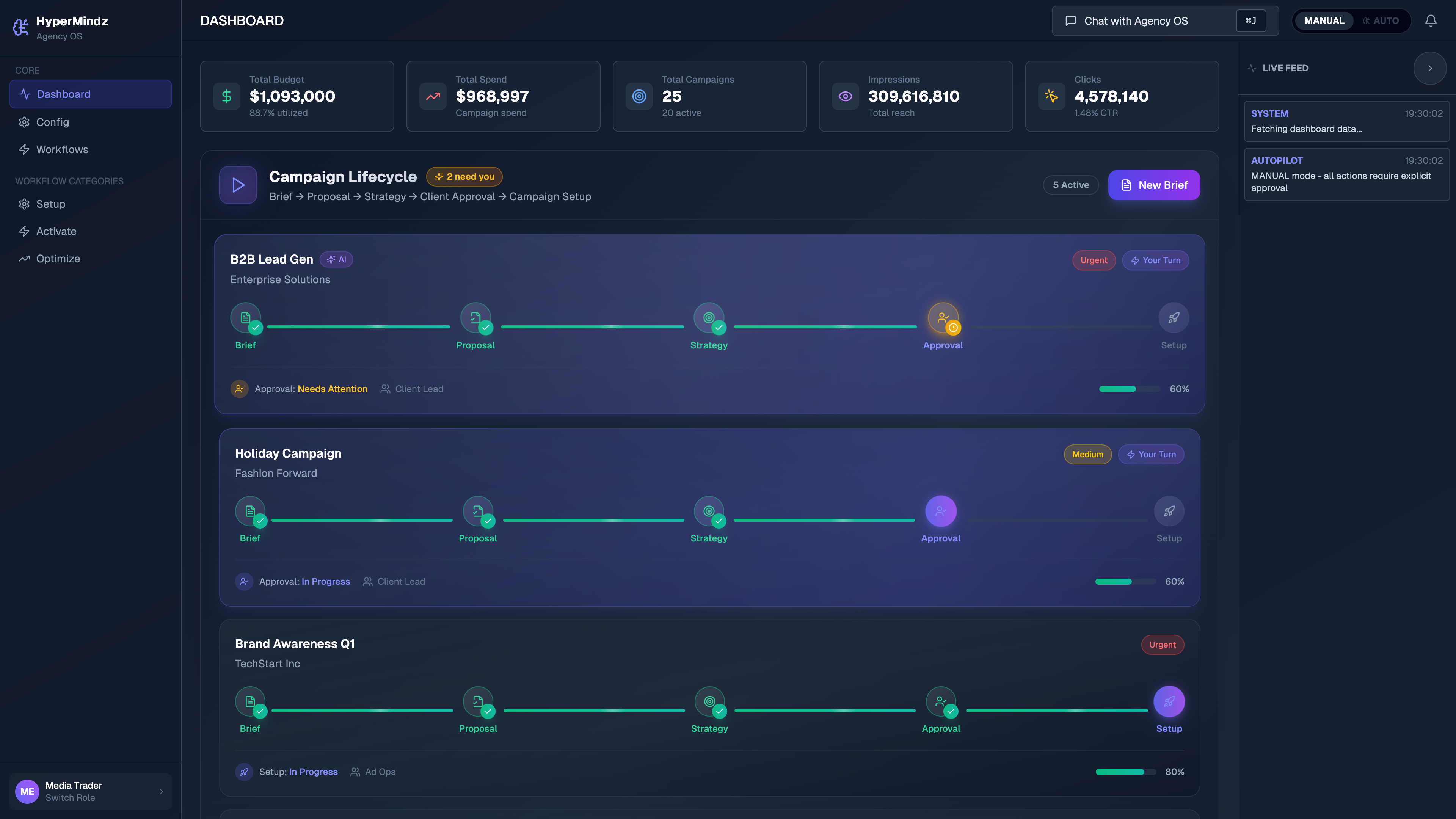Image resolution: width=1456 pixels, height=819 pixels.
Task: Select Dashboard in the sidebar menu
Action: pyautogui.click(x=63, y=94)
